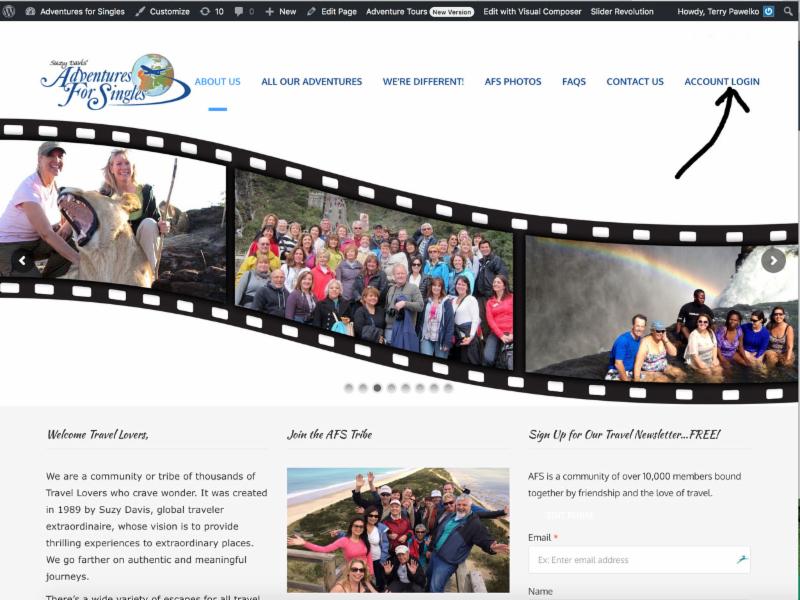
Task: Click the Welcome Travel Lovers heading
Action: [x=98, y=434]
